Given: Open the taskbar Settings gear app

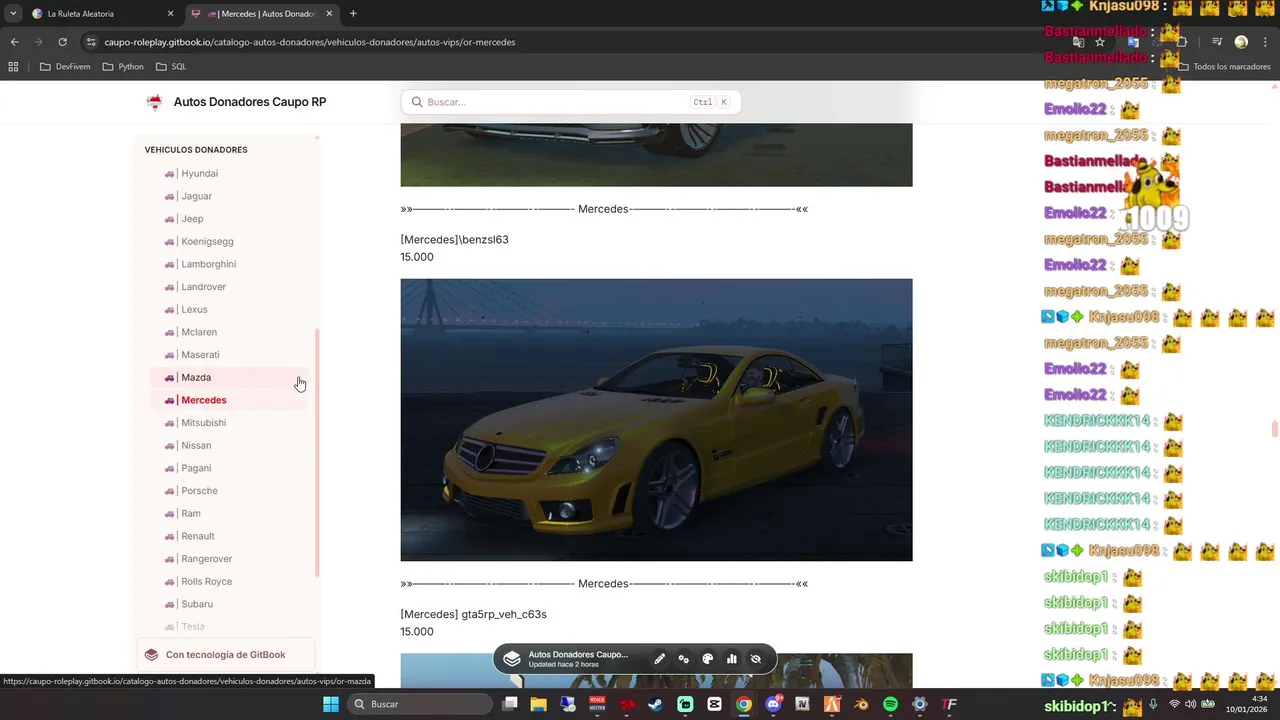Looking at the screenshot, I should pos(920,704).
